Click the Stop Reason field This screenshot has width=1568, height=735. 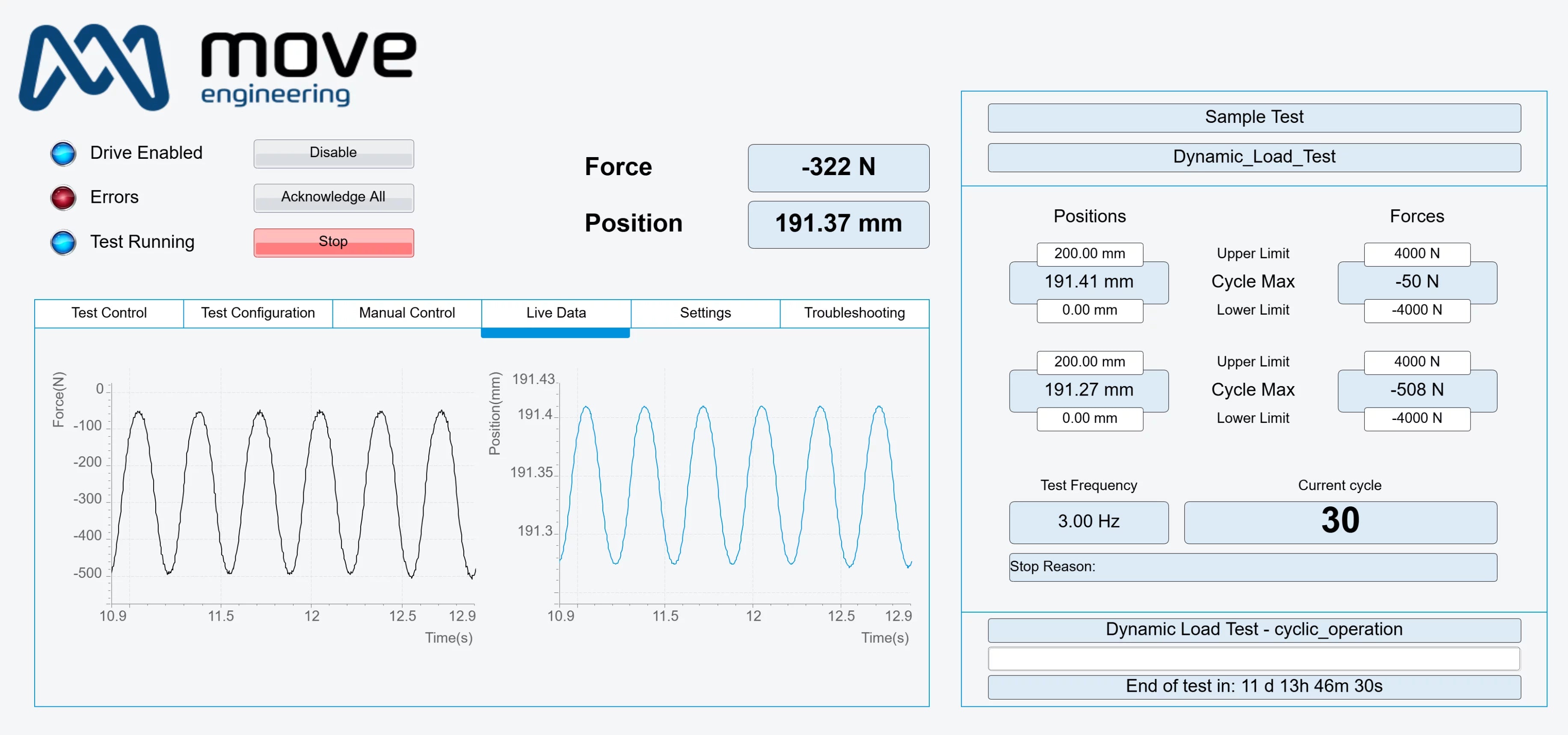(1253, 567)
